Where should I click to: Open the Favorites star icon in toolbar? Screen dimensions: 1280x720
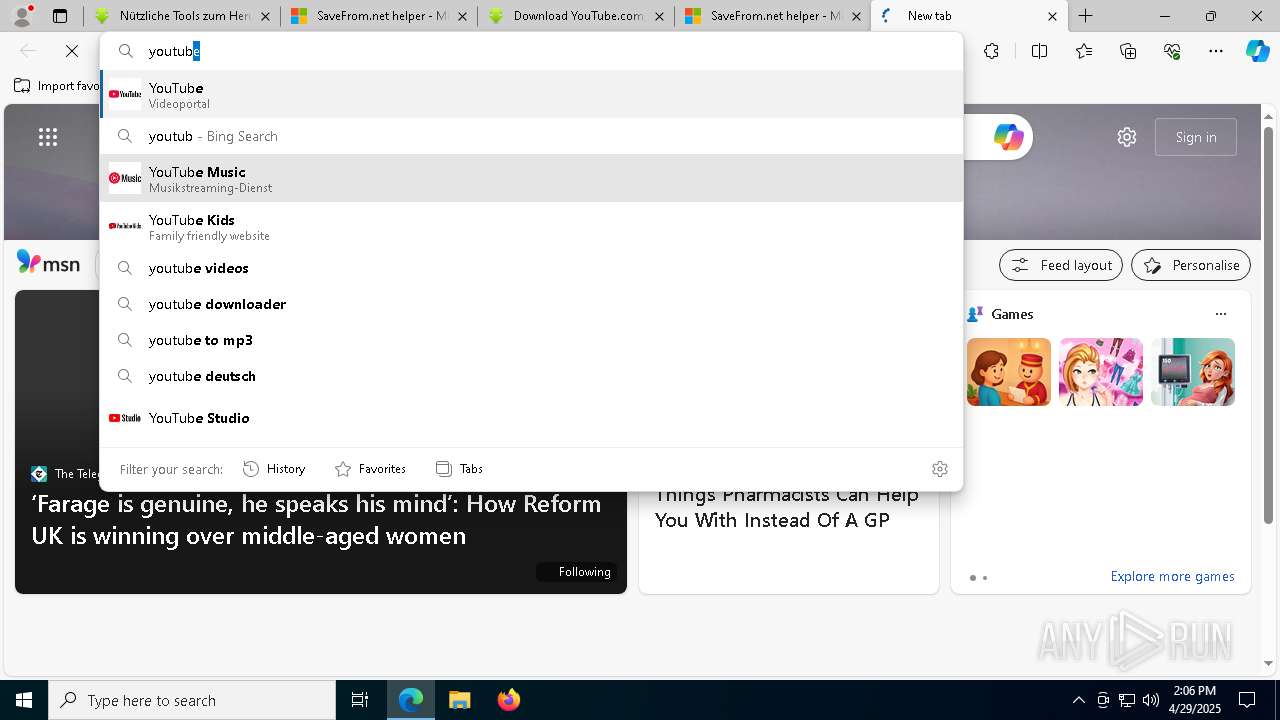(x=1084, y=51)
